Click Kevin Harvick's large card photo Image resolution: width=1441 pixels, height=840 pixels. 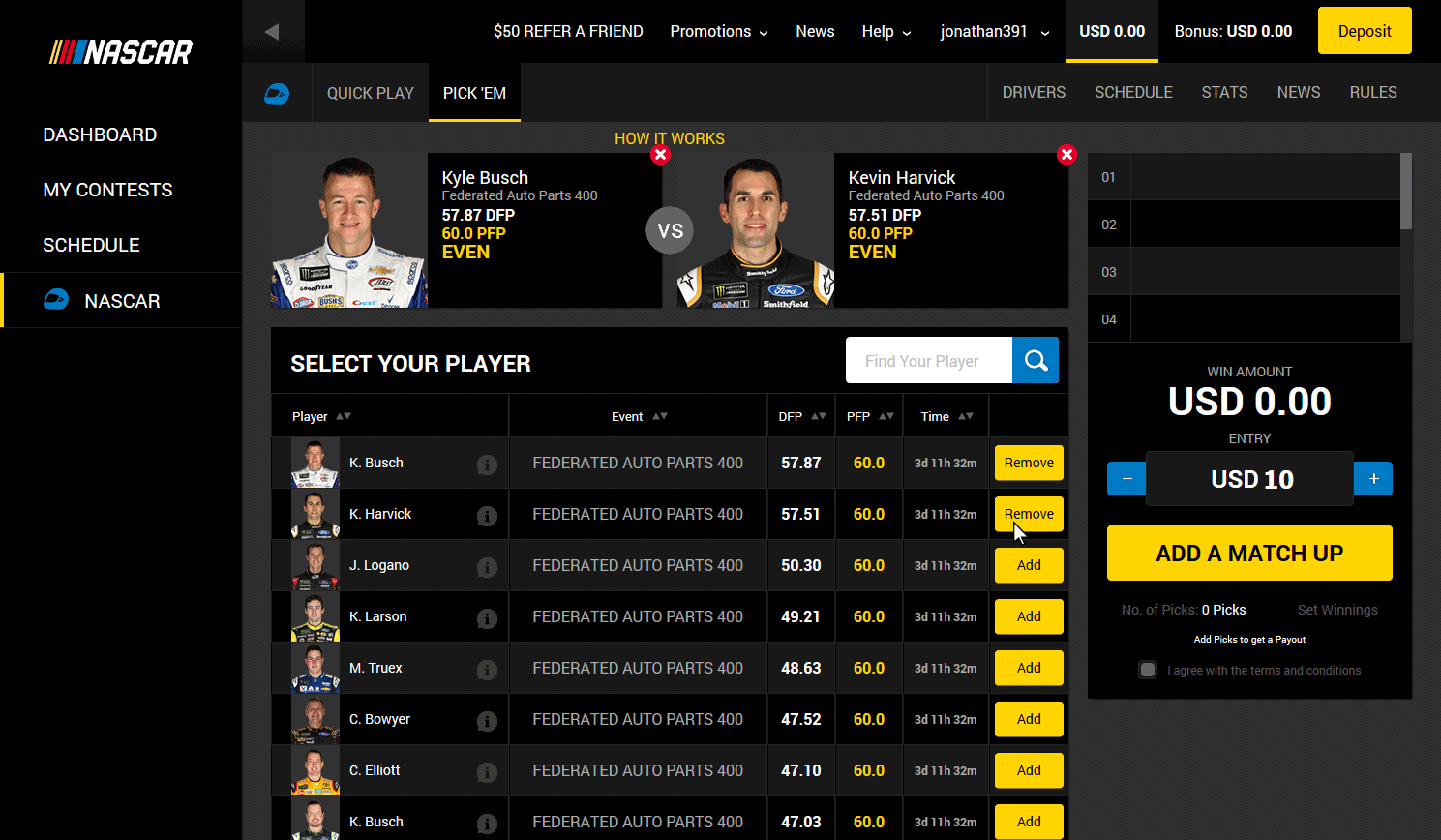[756, 230]
